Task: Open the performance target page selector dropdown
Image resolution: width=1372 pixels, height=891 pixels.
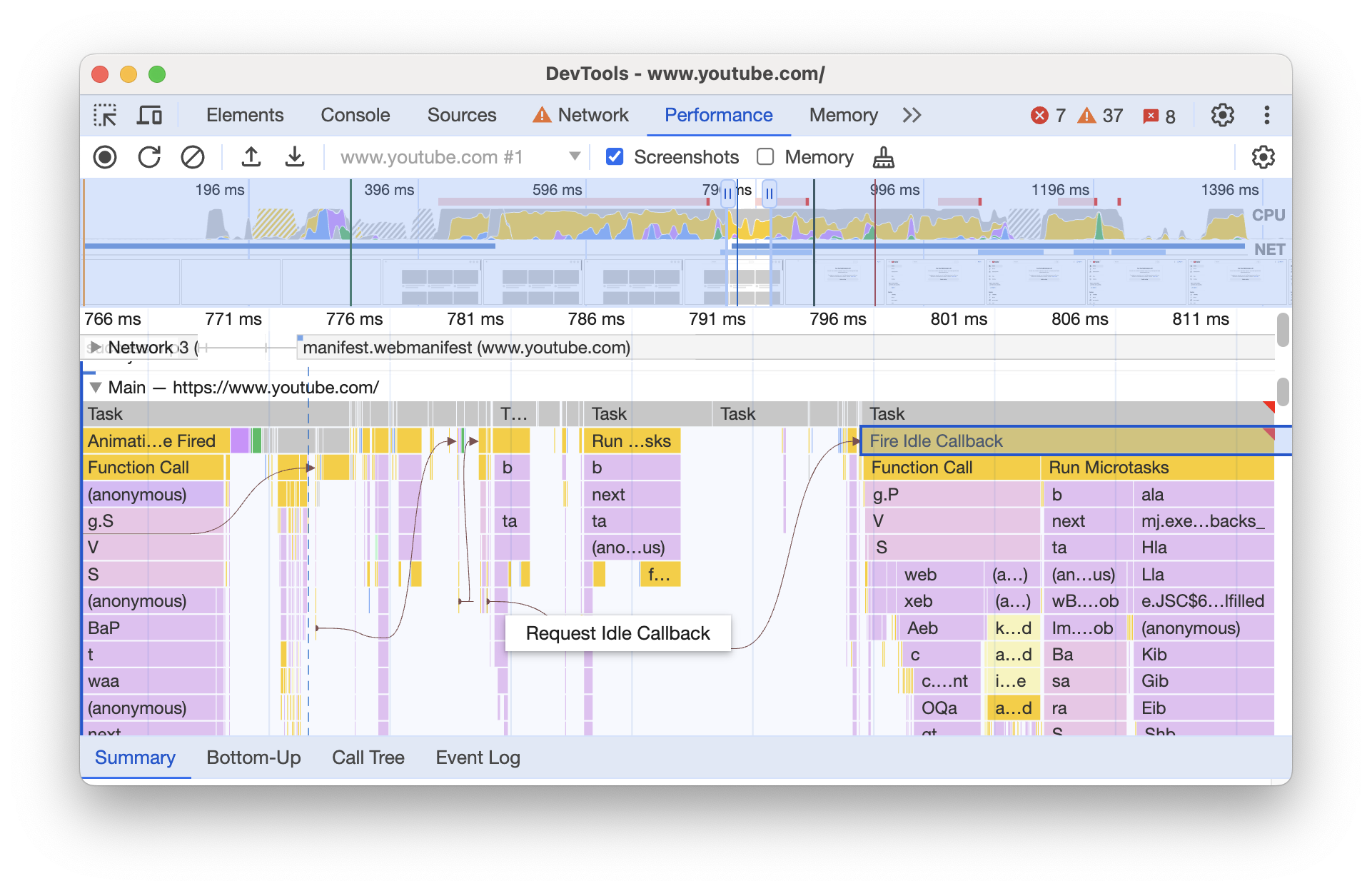Action: coord(575,156)
